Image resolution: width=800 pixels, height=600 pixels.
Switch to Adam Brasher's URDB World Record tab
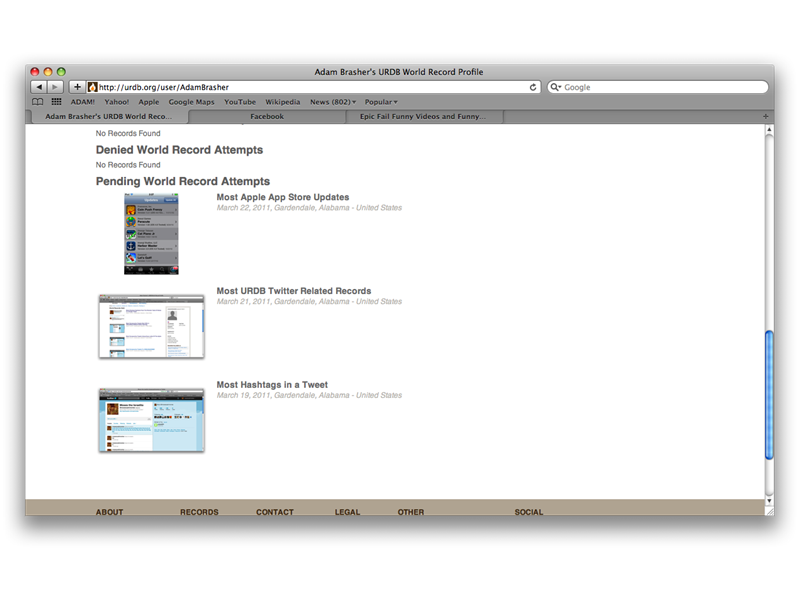109,116
